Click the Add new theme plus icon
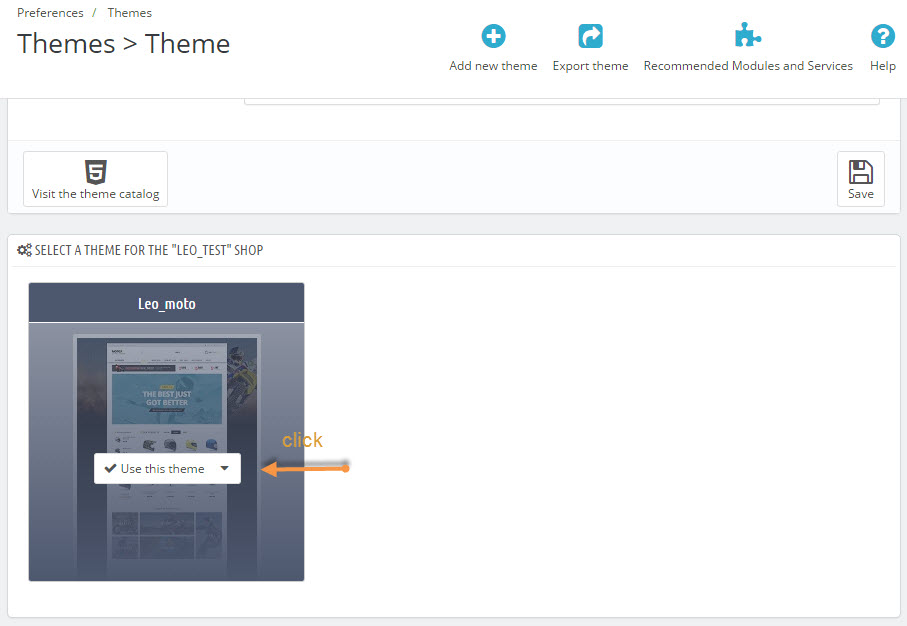This screenshot has width=907, height=626. 493,36
